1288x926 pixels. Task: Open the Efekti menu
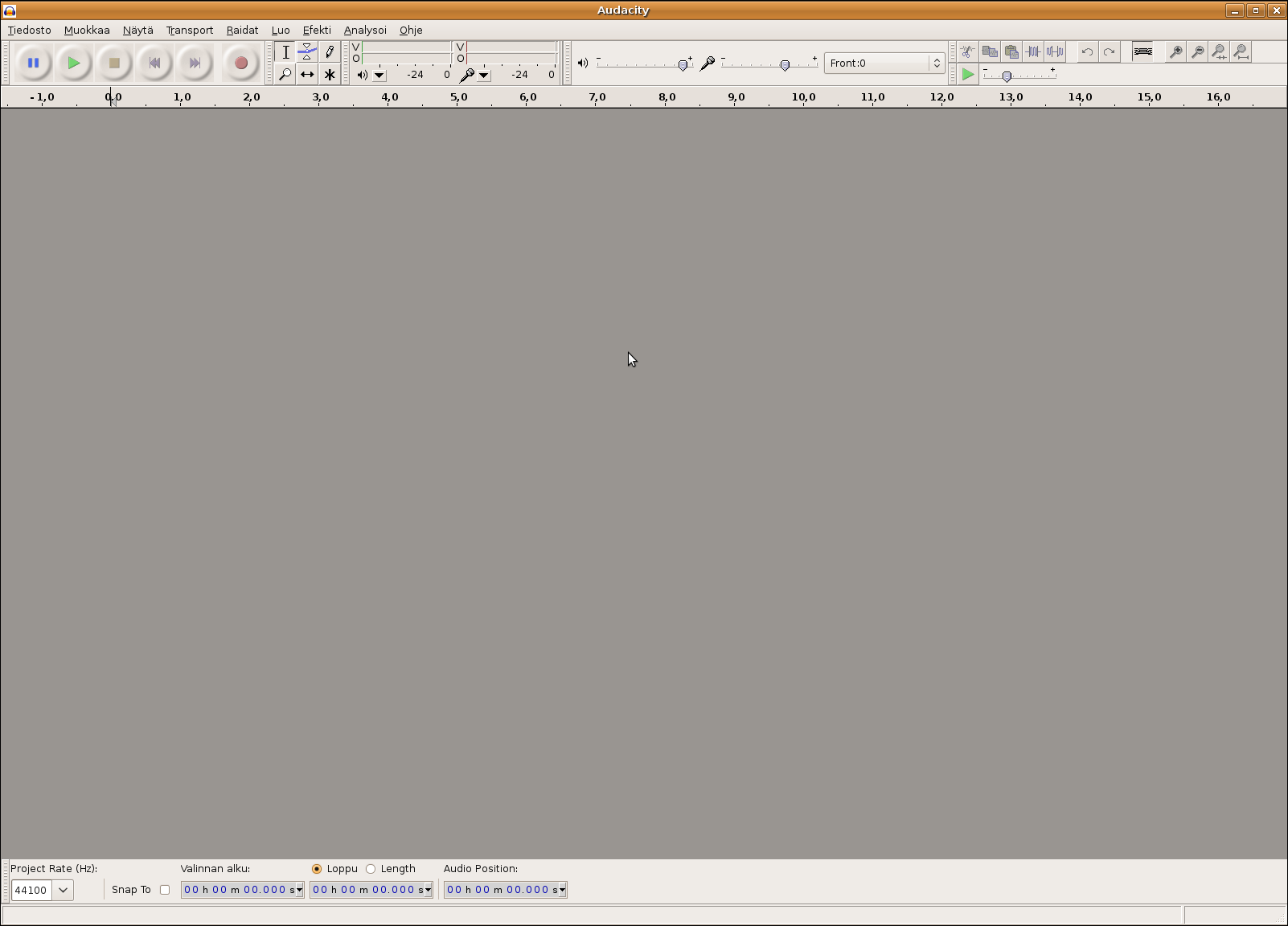point(317,30)
